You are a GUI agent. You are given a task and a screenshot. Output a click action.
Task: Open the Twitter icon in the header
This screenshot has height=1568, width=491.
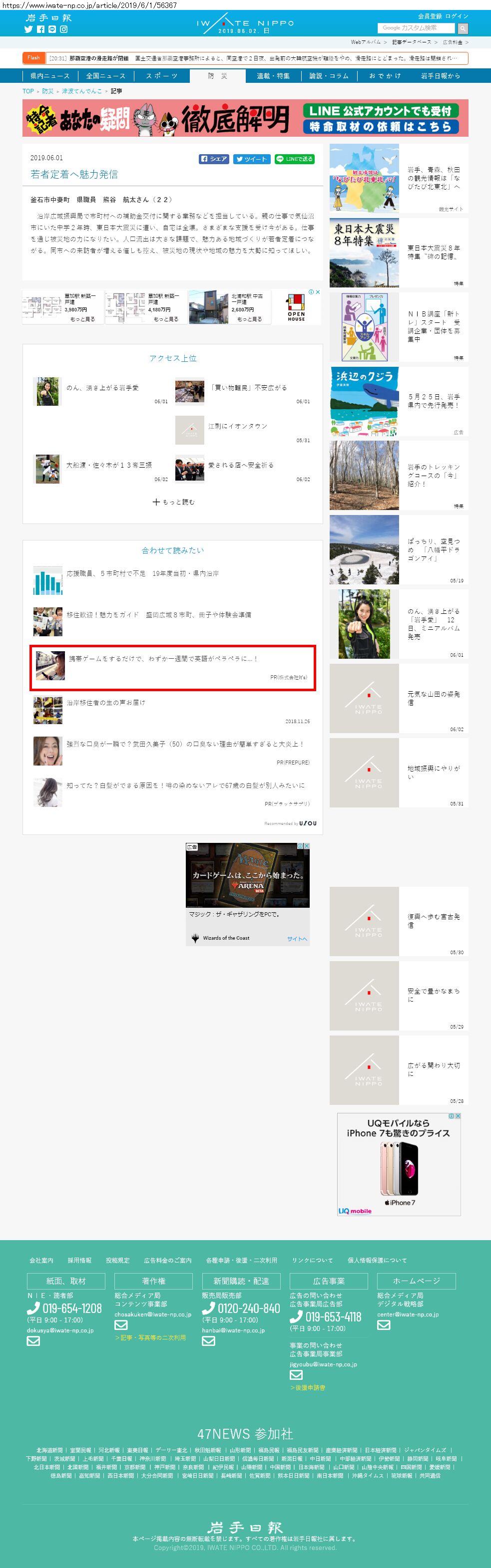coord(28,29)
